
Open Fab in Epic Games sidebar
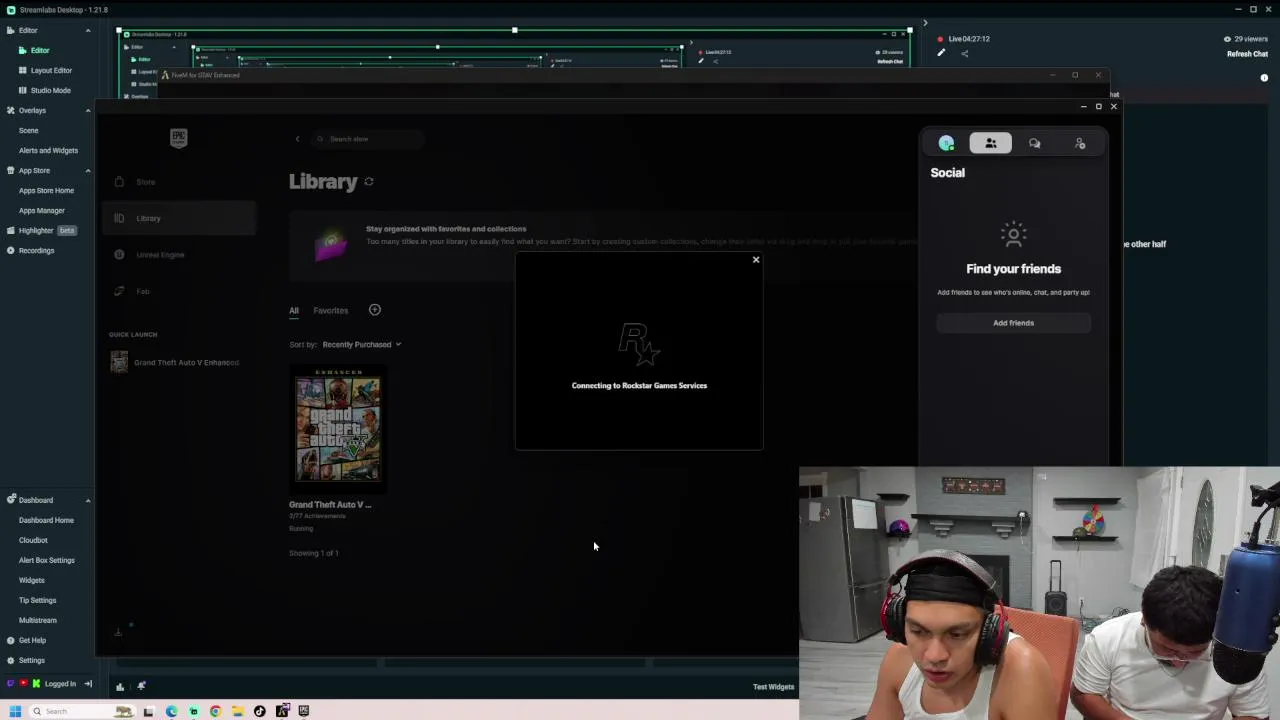tap(142, 291)
